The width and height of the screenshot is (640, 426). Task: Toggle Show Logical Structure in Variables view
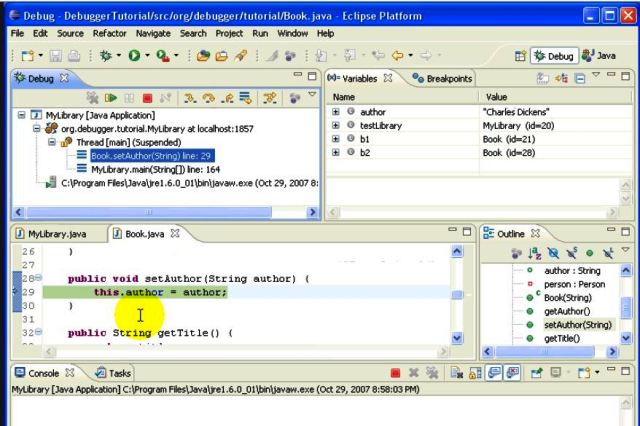(x=561, y=78)
